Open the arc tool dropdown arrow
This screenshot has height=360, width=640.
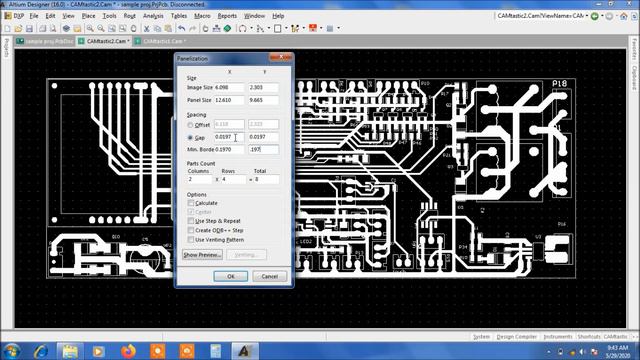pyautogui.click(x=251, y=29)
